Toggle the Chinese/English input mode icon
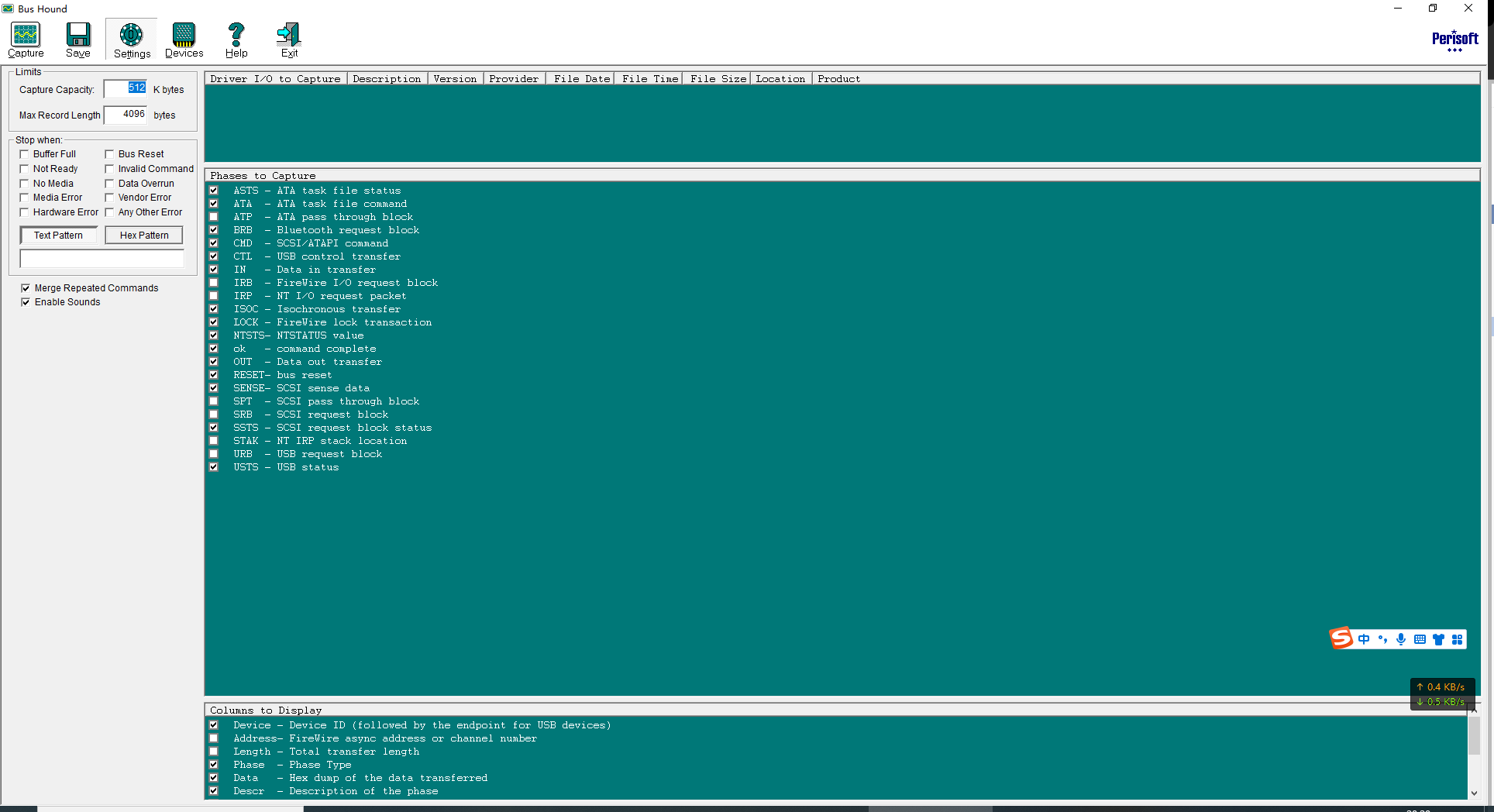 [x=1364, y=639]
